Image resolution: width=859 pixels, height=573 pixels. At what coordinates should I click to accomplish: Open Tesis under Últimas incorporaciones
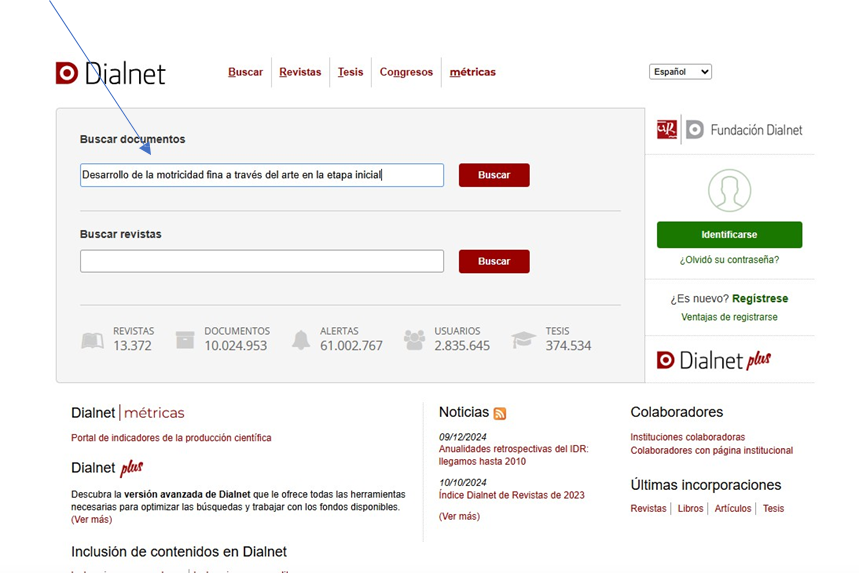[x=774, y=508]
